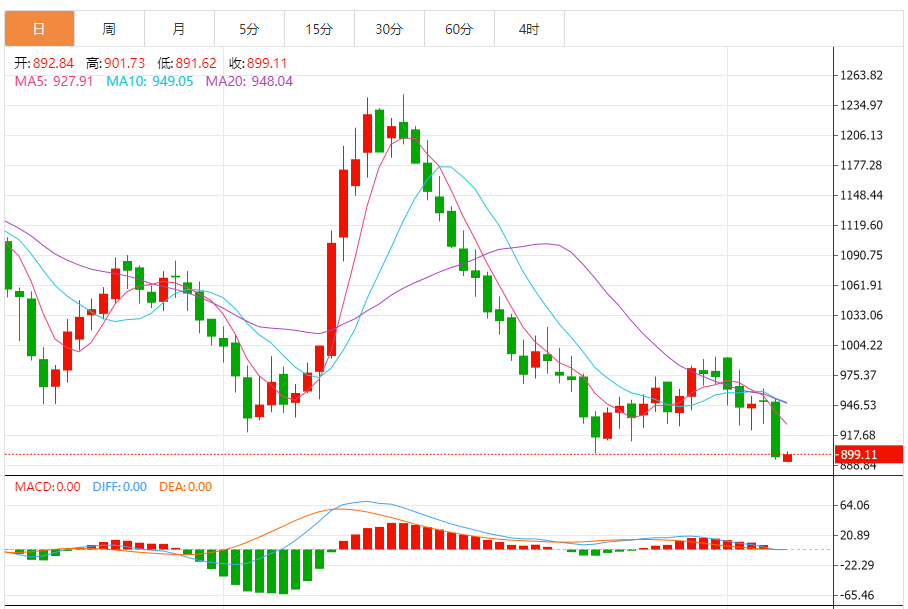
Task: Click the 1148.44 price axis label
Action: coord(862,195)
